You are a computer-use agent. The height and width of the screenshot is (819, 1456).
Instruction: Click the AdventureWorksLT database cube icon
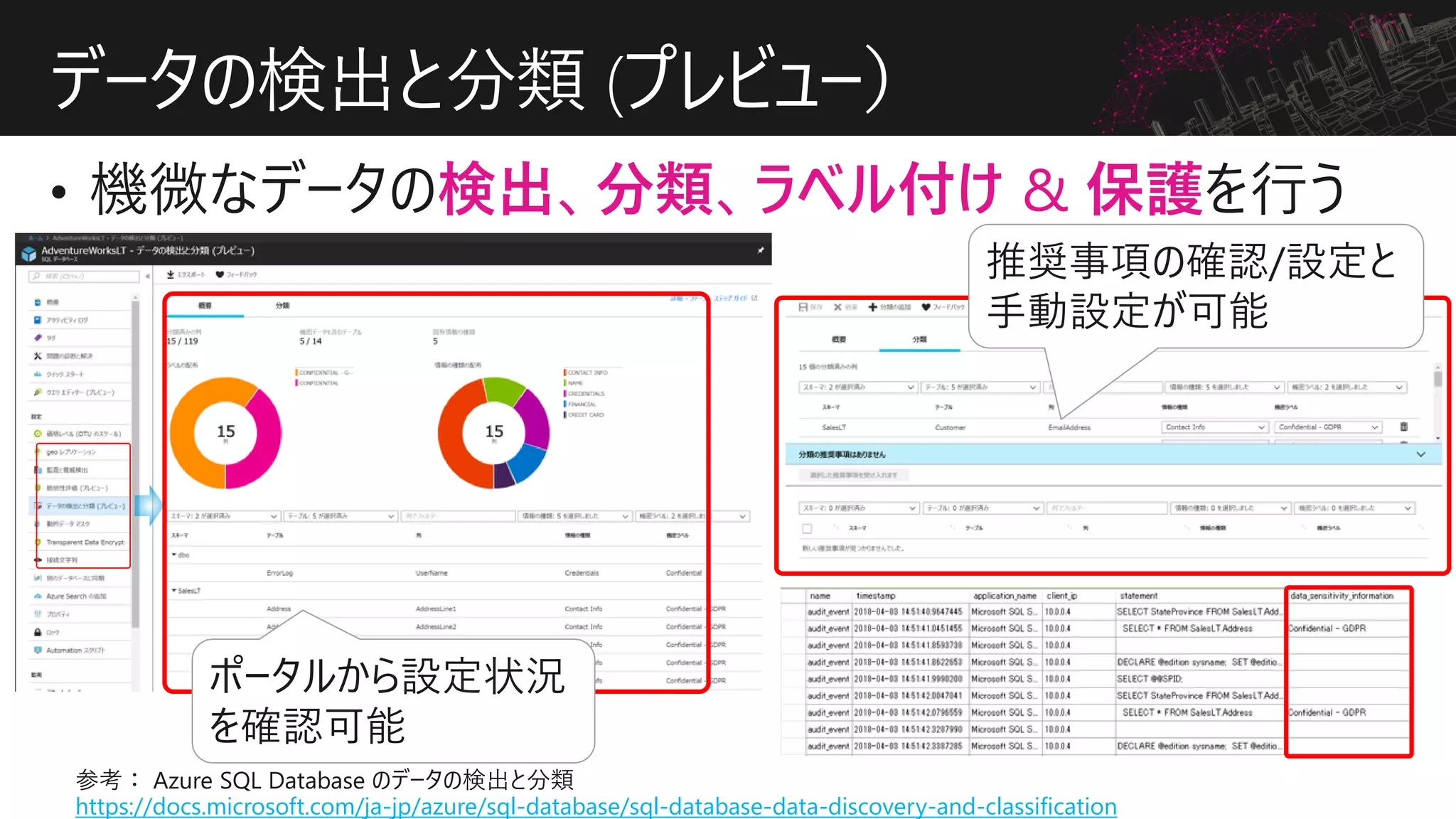pos(29,253)
